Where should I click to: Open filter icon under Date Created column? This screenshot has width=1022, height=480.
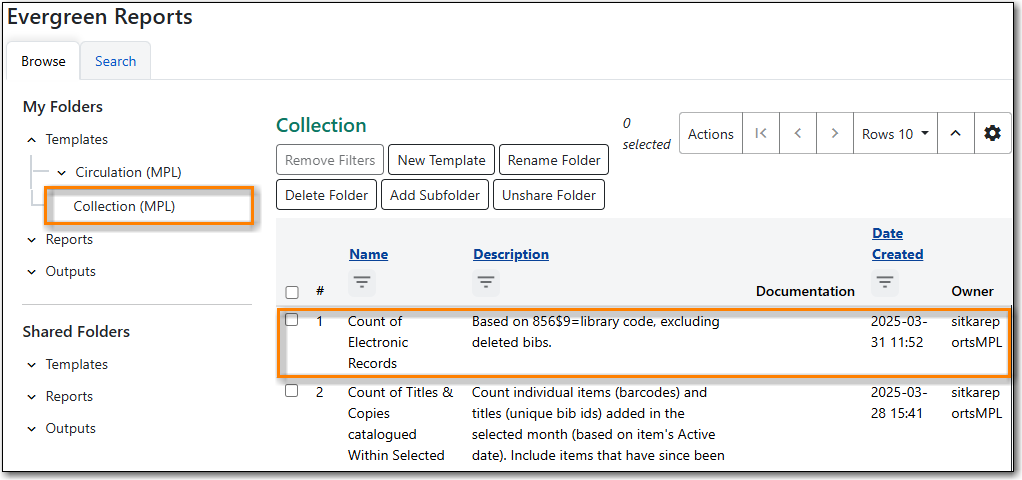pos(885,283)
